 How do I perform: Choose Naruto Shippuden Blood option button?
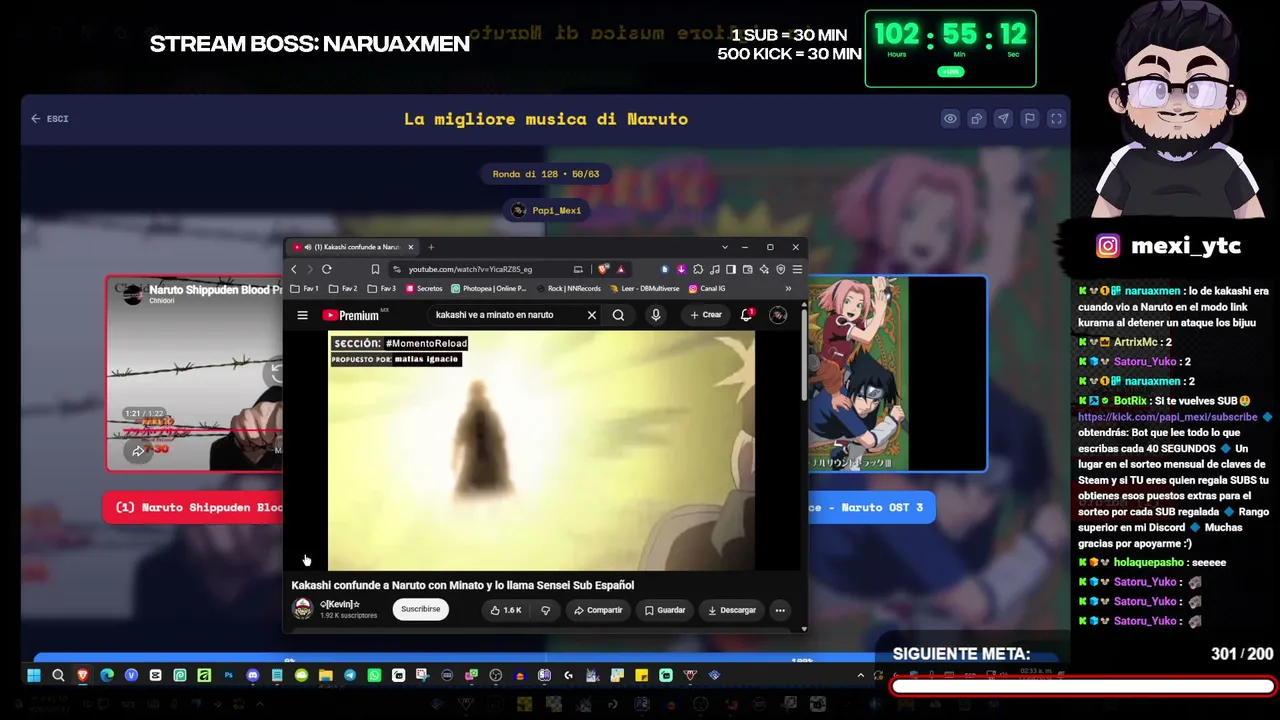194,507
